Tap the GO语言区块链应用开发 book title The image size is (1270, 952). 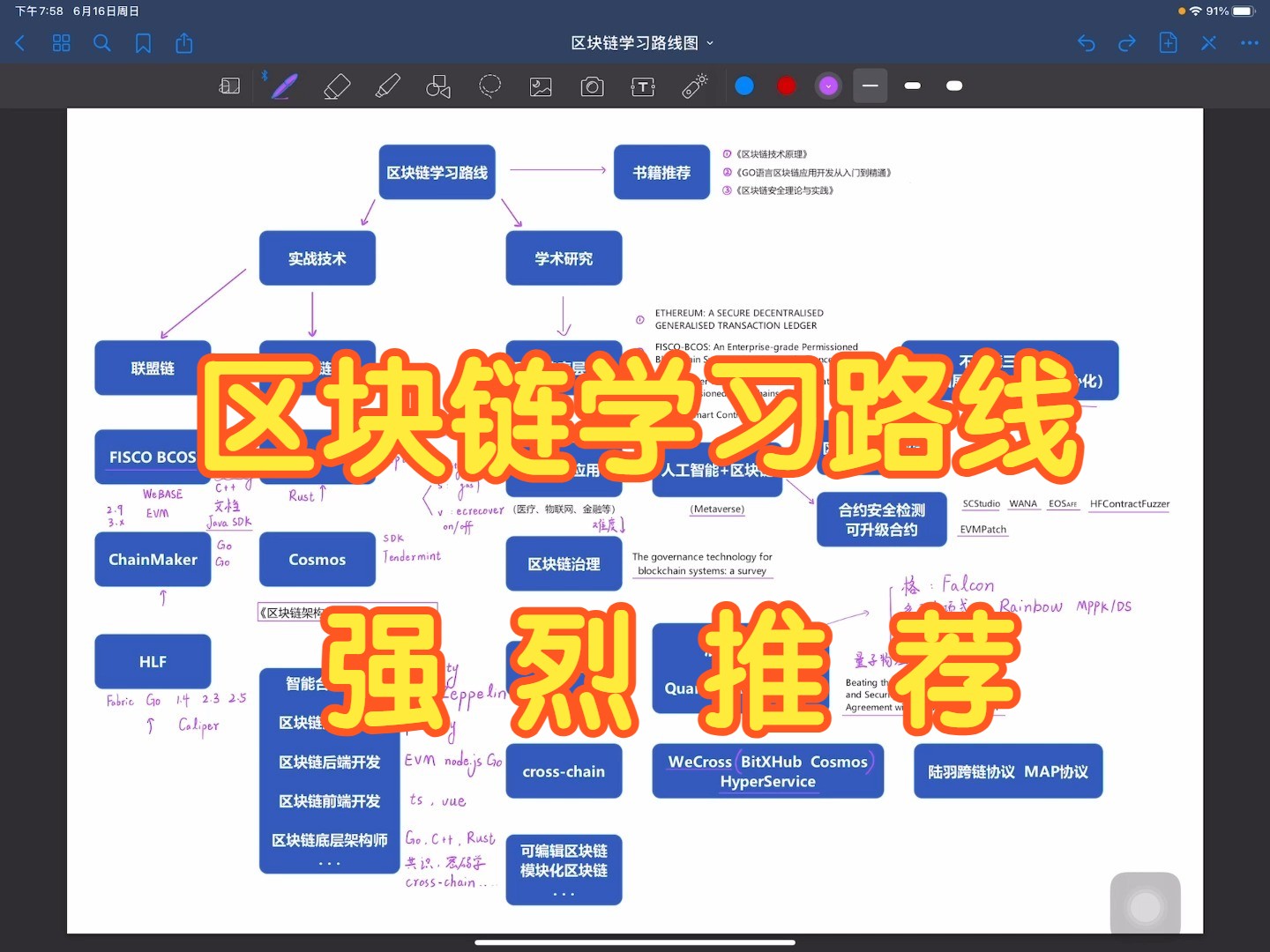click(x=814, y=173)
